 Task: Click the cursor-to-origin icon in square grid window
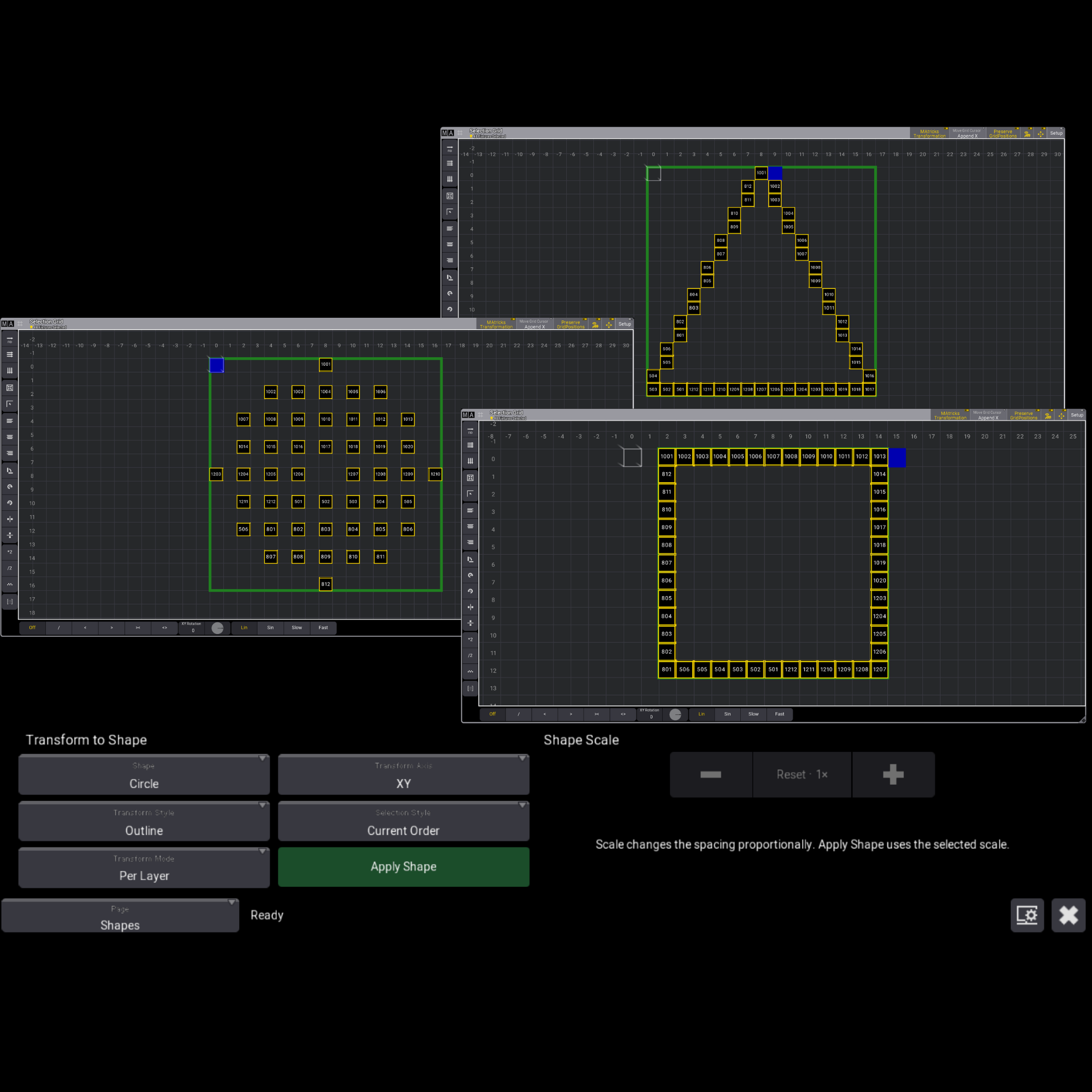470,494
